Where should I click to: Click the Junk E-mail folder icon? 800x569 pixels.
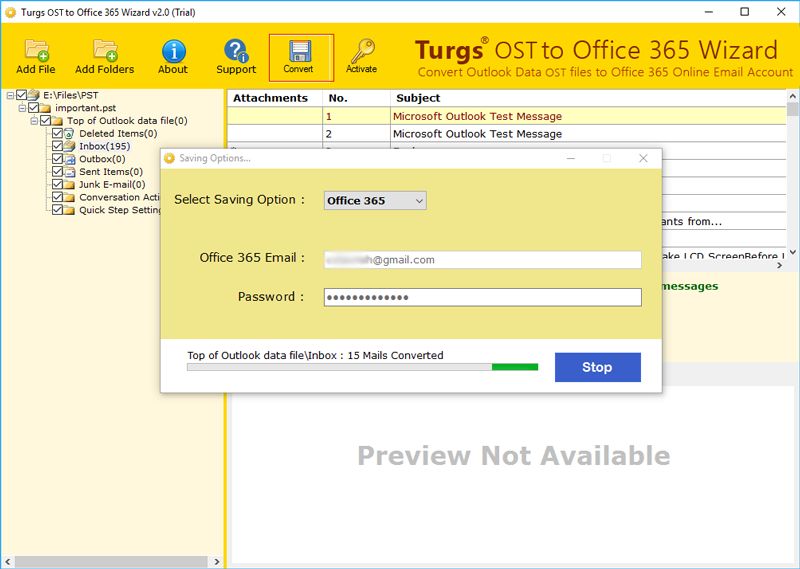pos(69,185)
